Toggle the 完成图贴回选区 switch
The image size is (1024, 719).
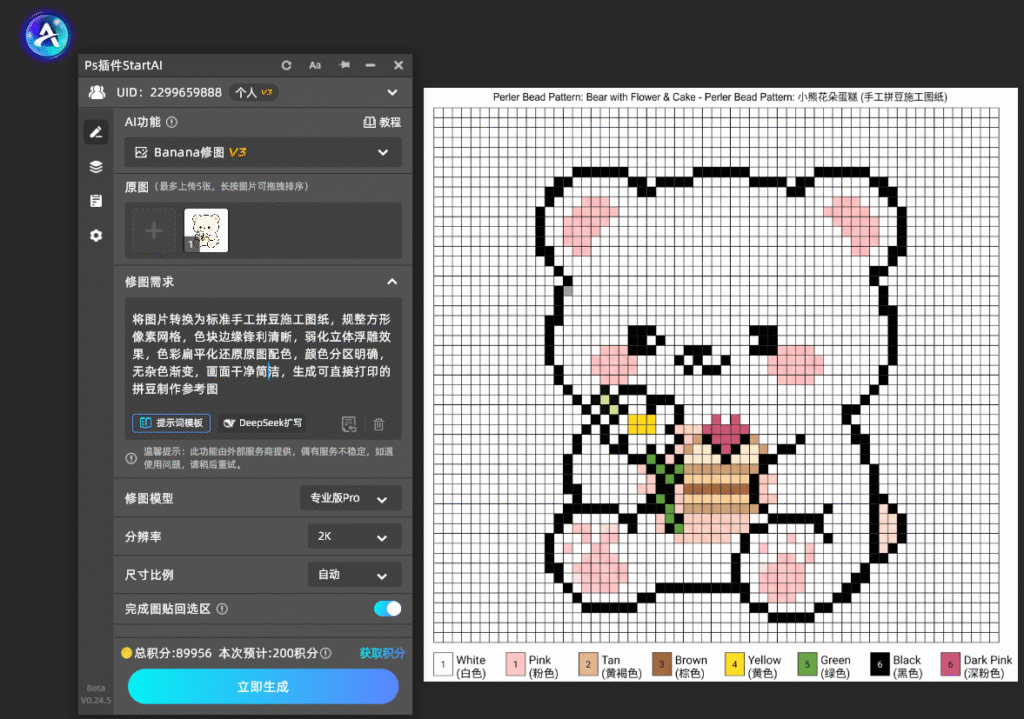click(387, 609)
